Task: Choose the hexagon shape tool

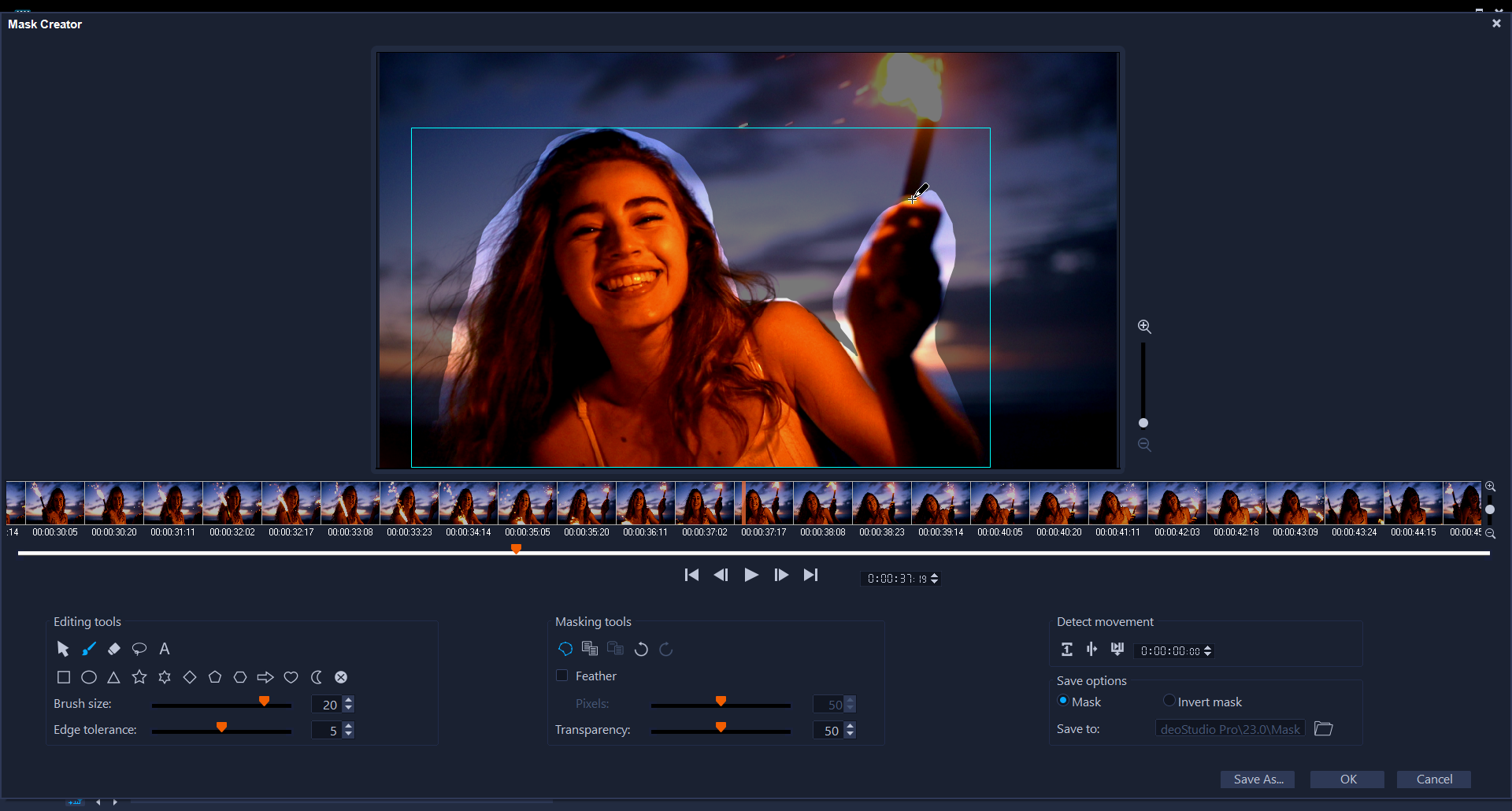Action: [x=240, y=677]
